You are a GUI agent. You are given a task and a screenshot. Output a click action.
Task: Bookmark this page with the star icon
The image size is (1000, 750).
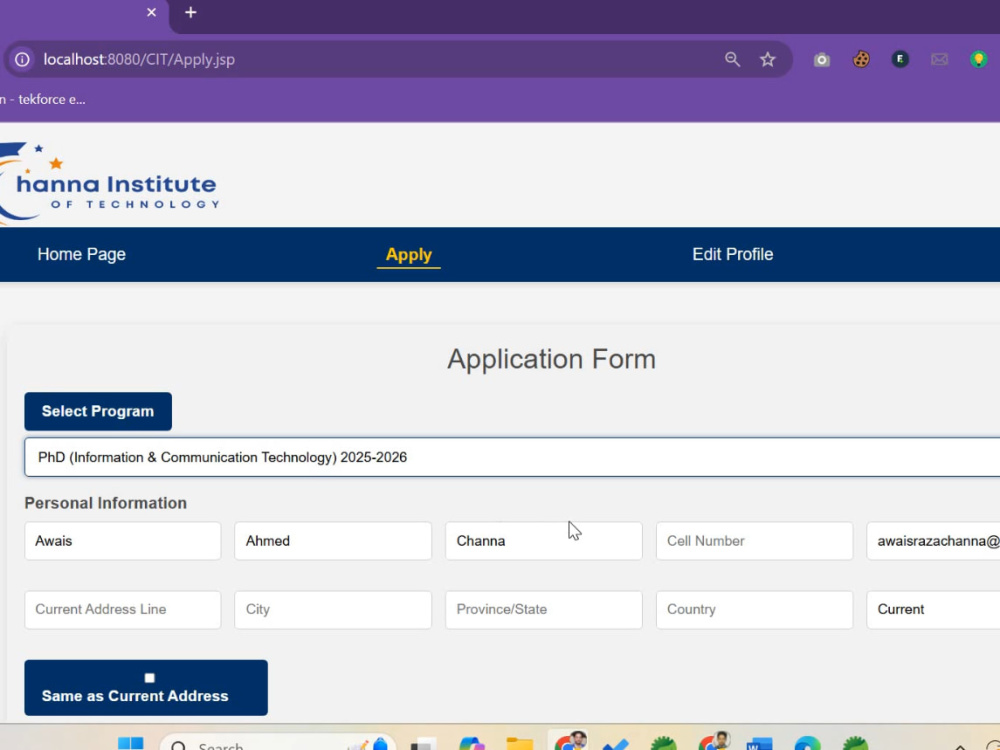coord(767,59)
